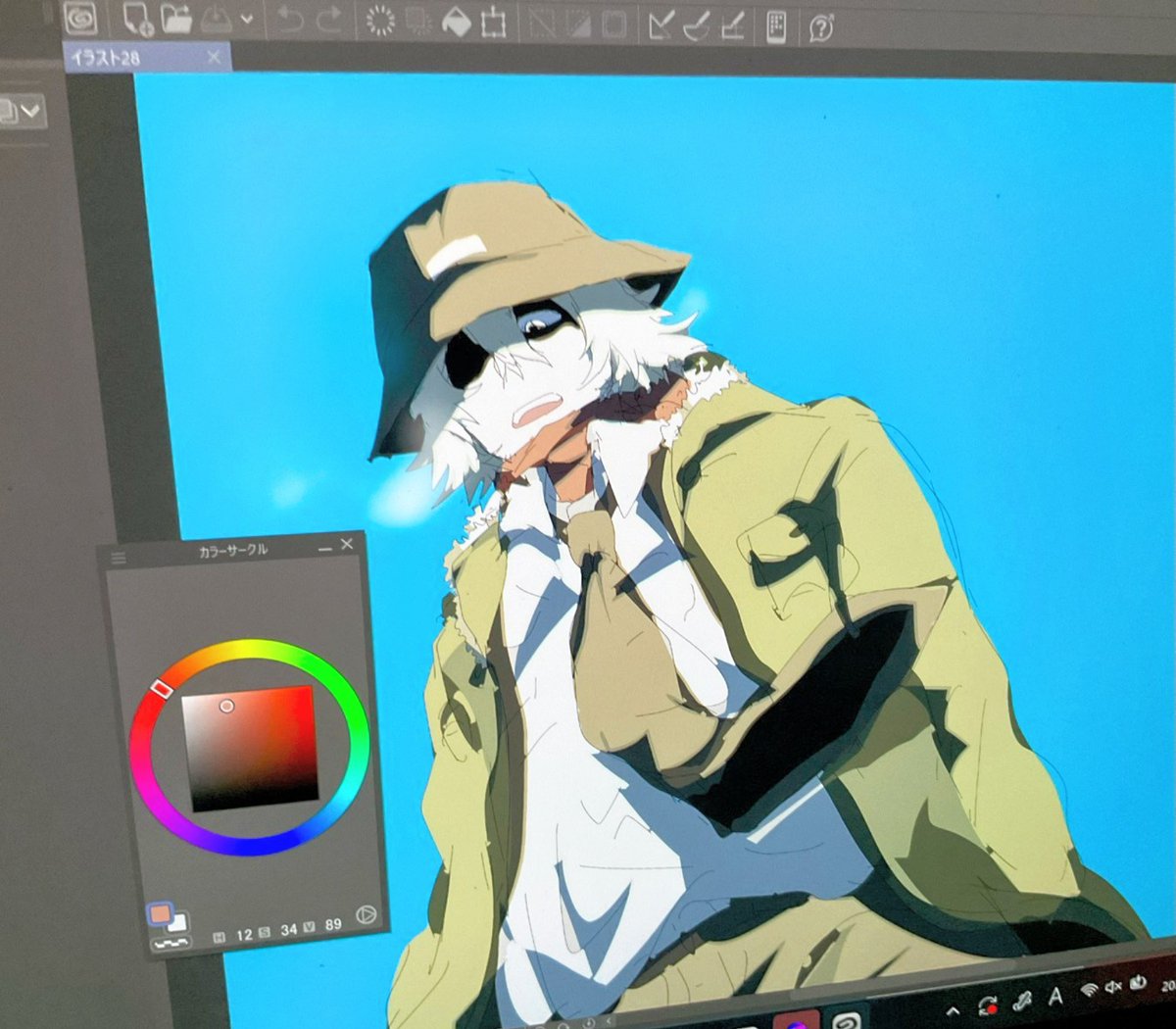Viewport: 1176px width, 1029px height.
Task: Toggle Snap to Grid
Action: 733,26
